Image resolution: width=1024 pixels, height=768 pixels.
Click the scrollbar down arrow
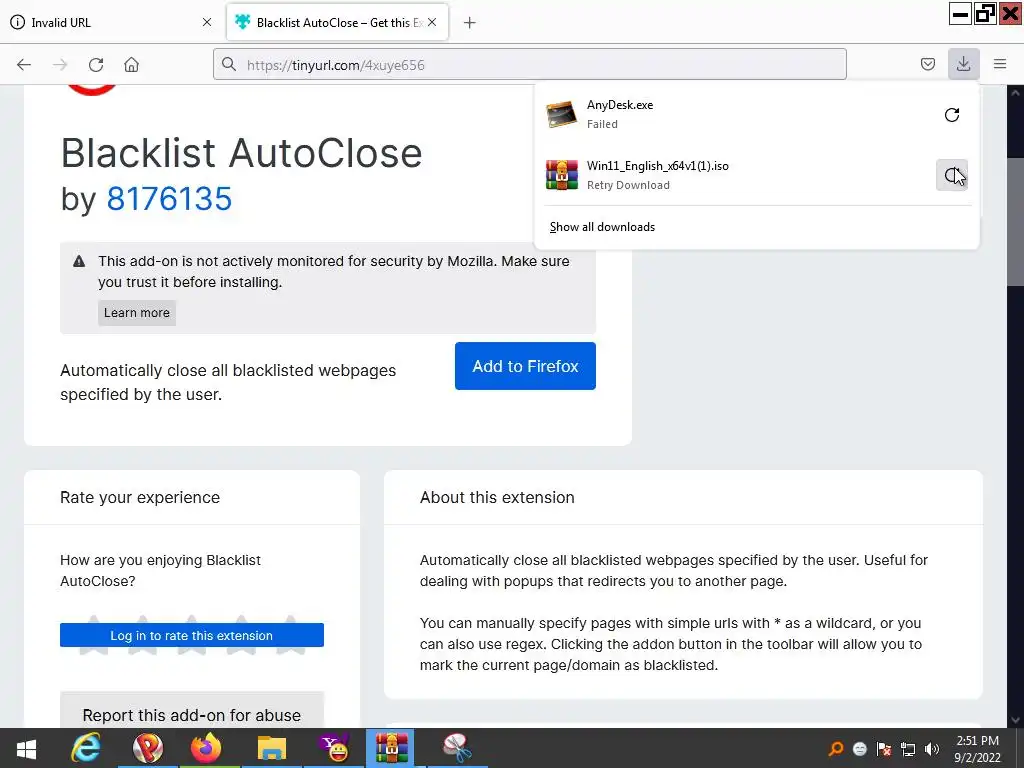[1015, 720]
